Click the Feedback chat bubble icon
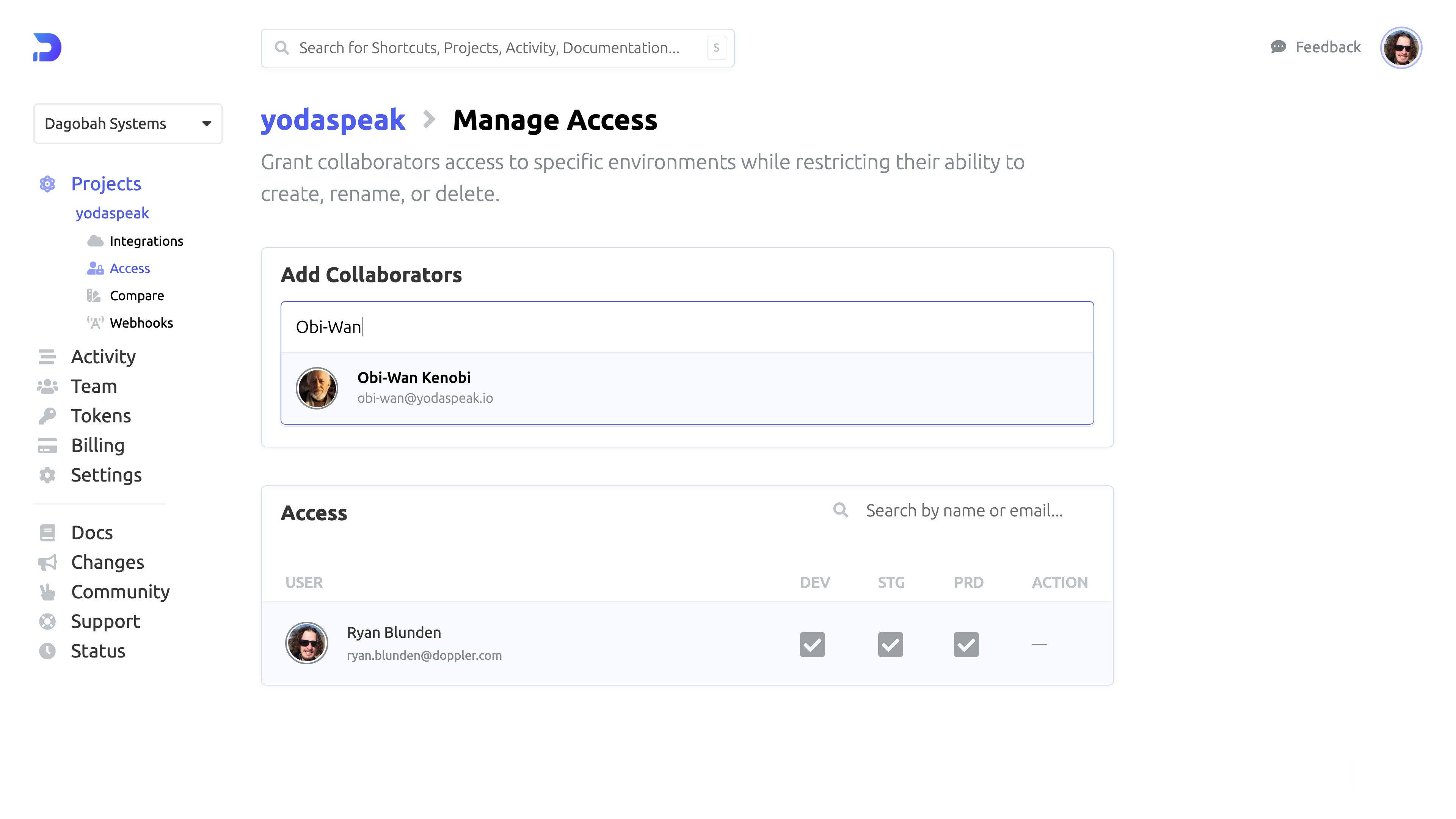 click(x=1278, y=47)
